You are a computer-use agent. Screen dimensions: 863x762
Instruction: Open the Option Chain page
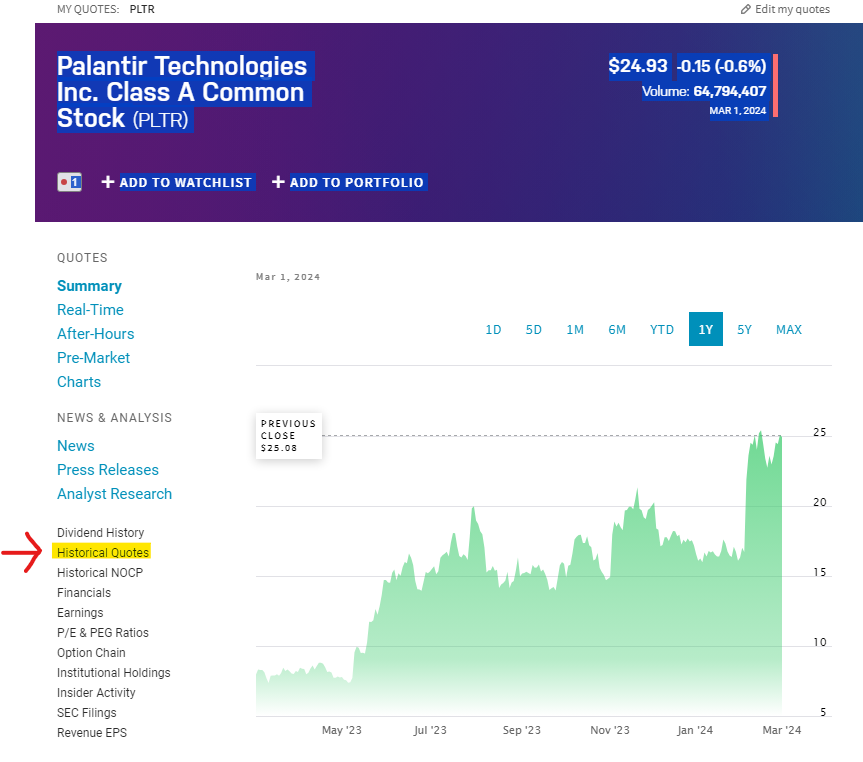[91, 652]
